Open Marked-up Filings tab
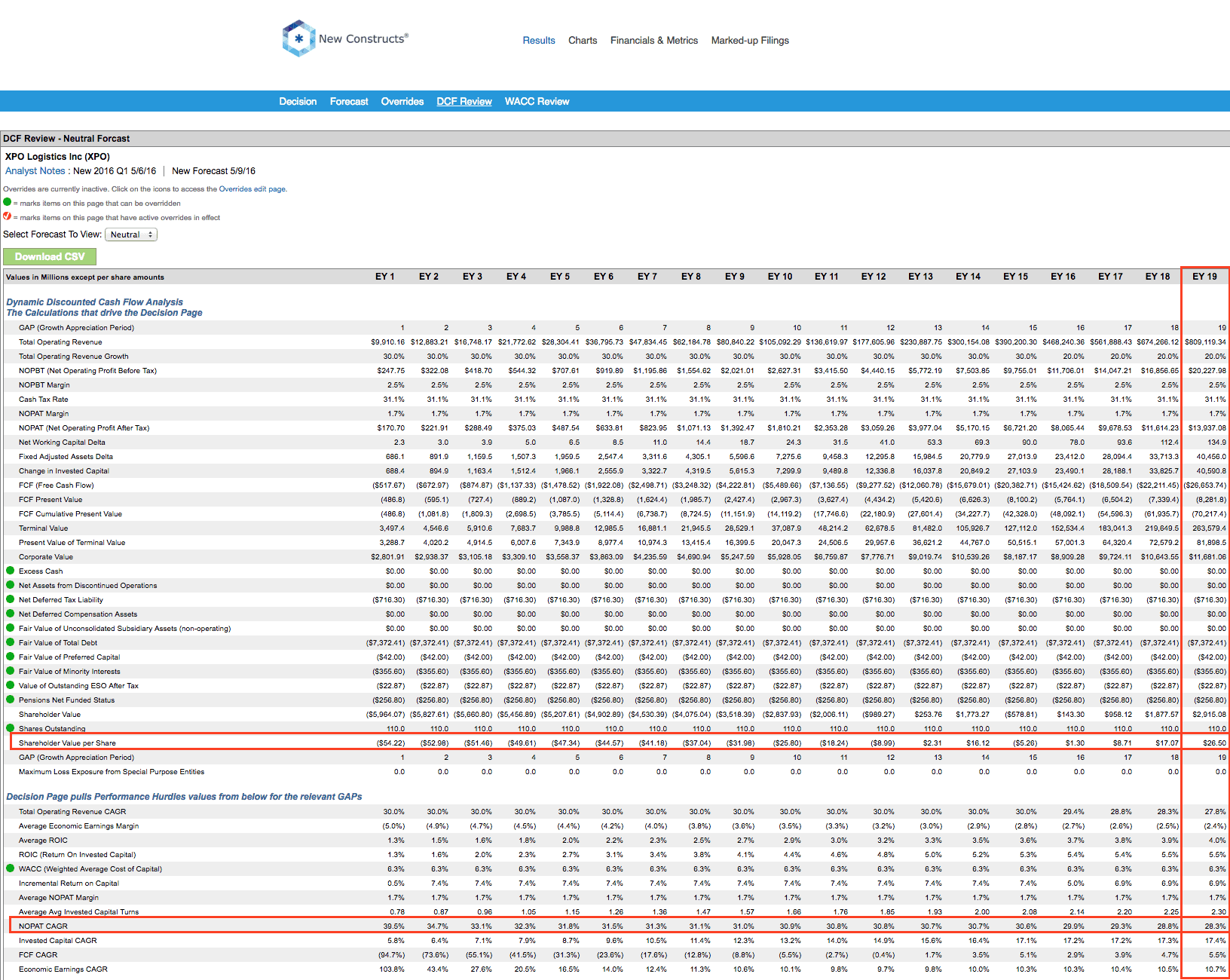This screenshot has height=980, width=1230. pyautogui.click(x=750, y=41)
